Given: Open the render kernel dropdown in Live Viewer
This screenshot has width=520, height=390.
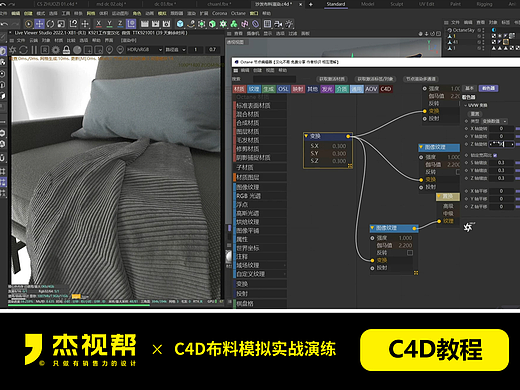Looking at the screenshot, I should coord(175,50).
